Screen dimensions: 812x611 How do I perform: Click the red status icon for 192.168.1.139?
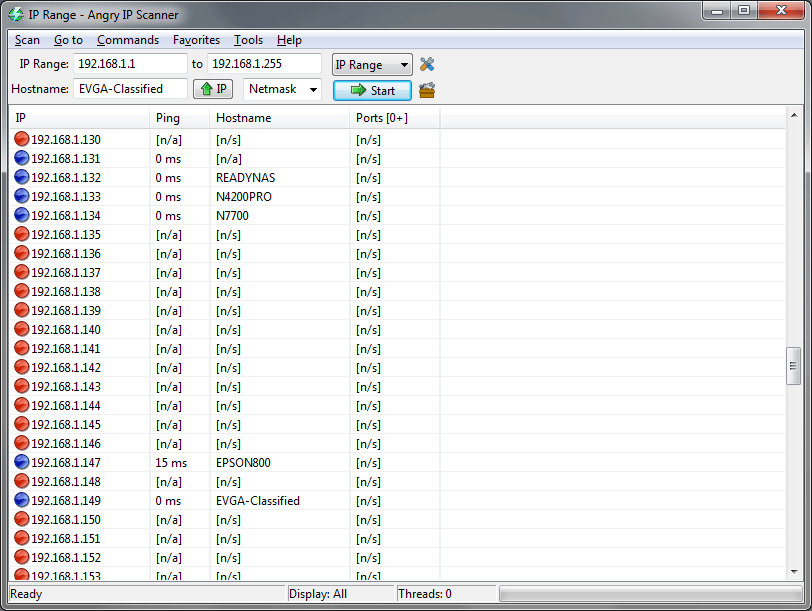[22, 310]
